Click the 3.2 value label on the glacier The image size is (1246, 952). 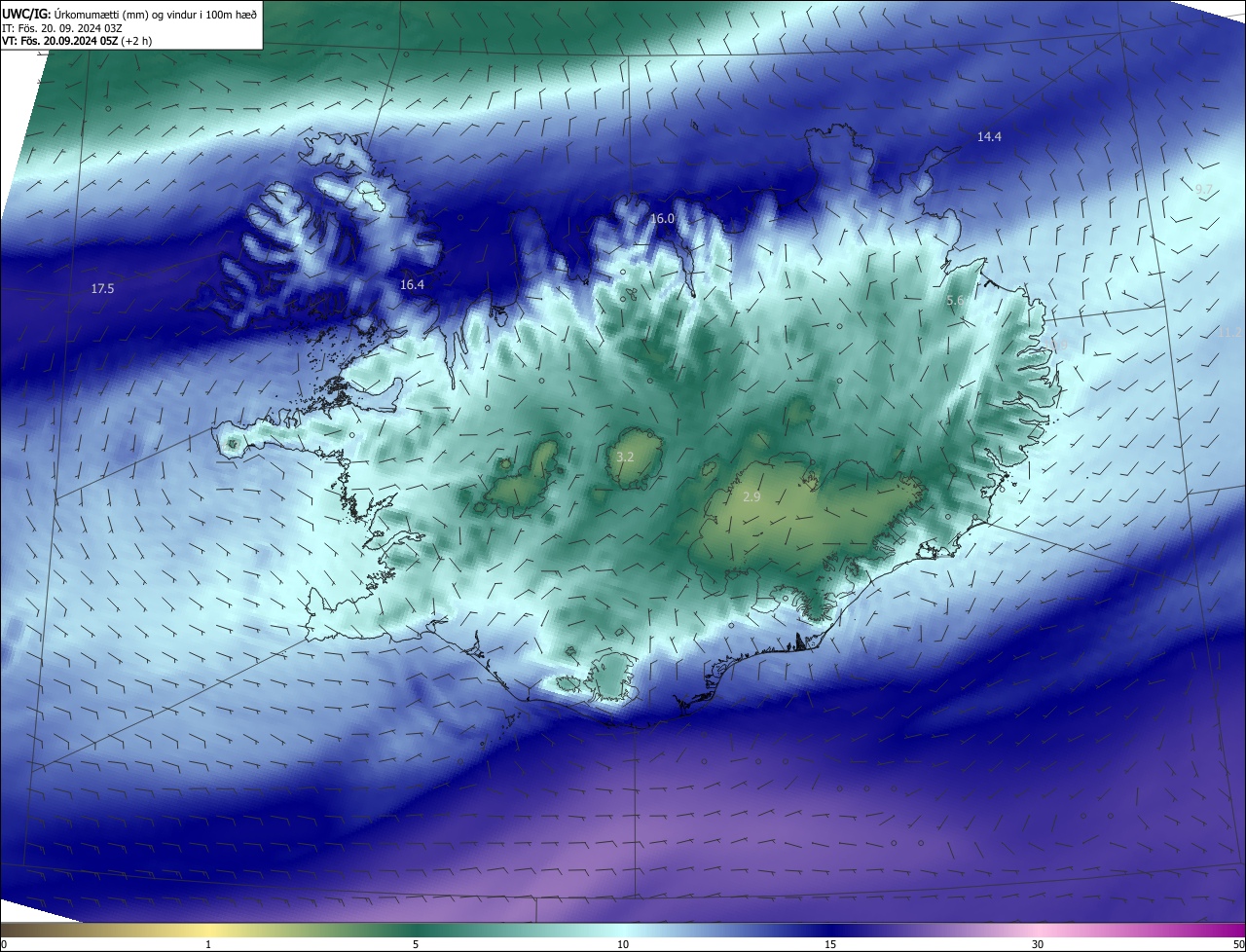coord(626,457)
